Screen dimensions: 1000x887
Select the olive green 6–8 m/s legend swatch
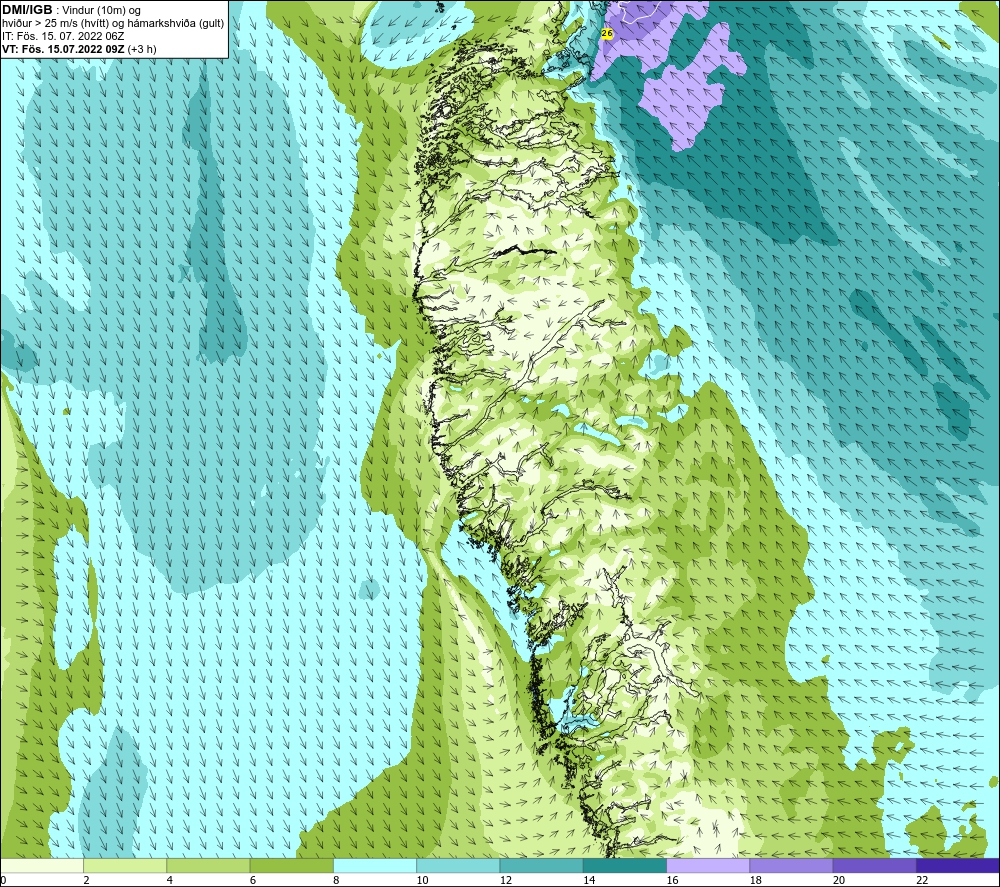[x=291, y=865]
